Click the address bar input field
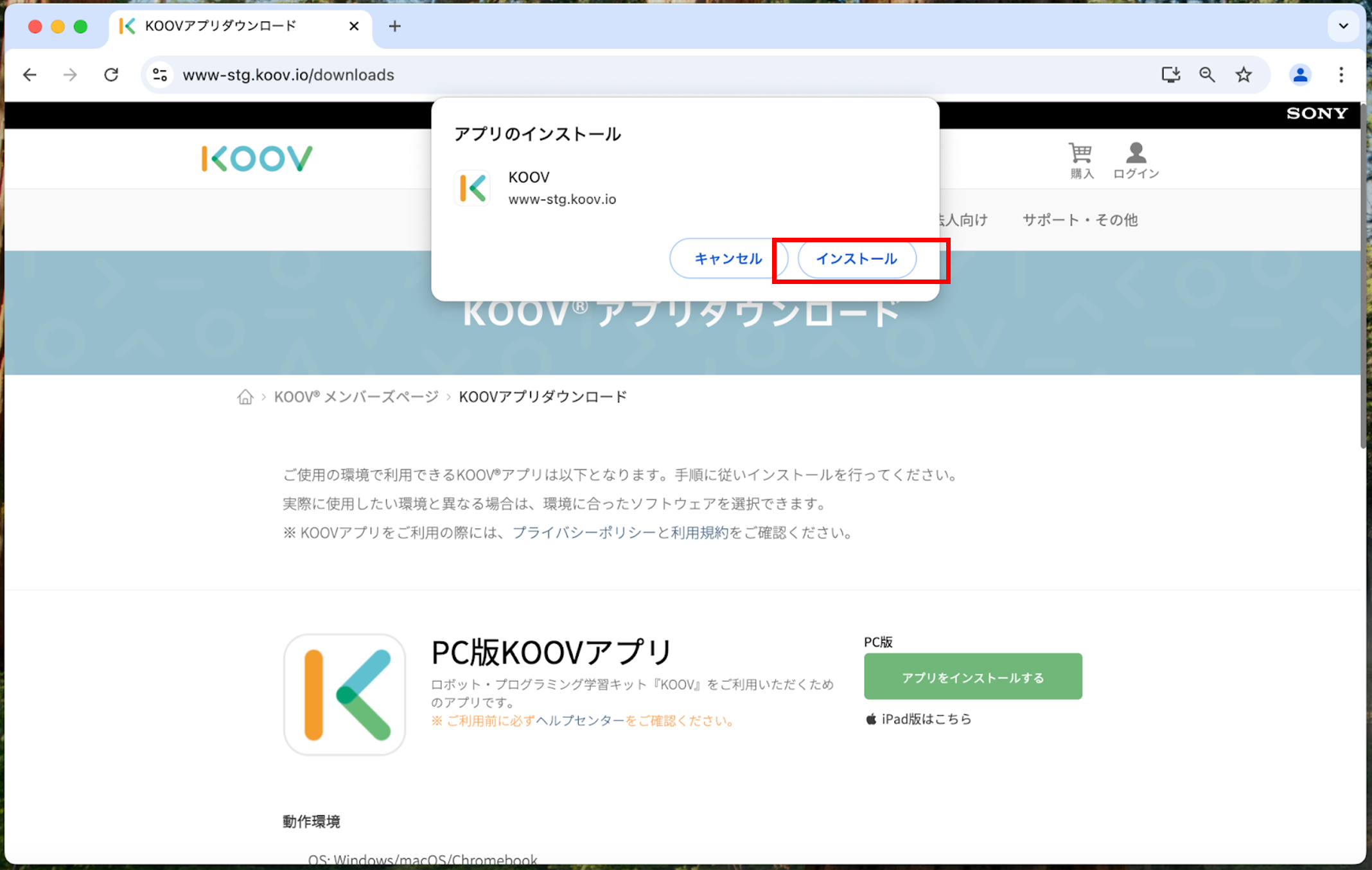The height and width of the screenshot is (870, 1372). click(450, 75)
